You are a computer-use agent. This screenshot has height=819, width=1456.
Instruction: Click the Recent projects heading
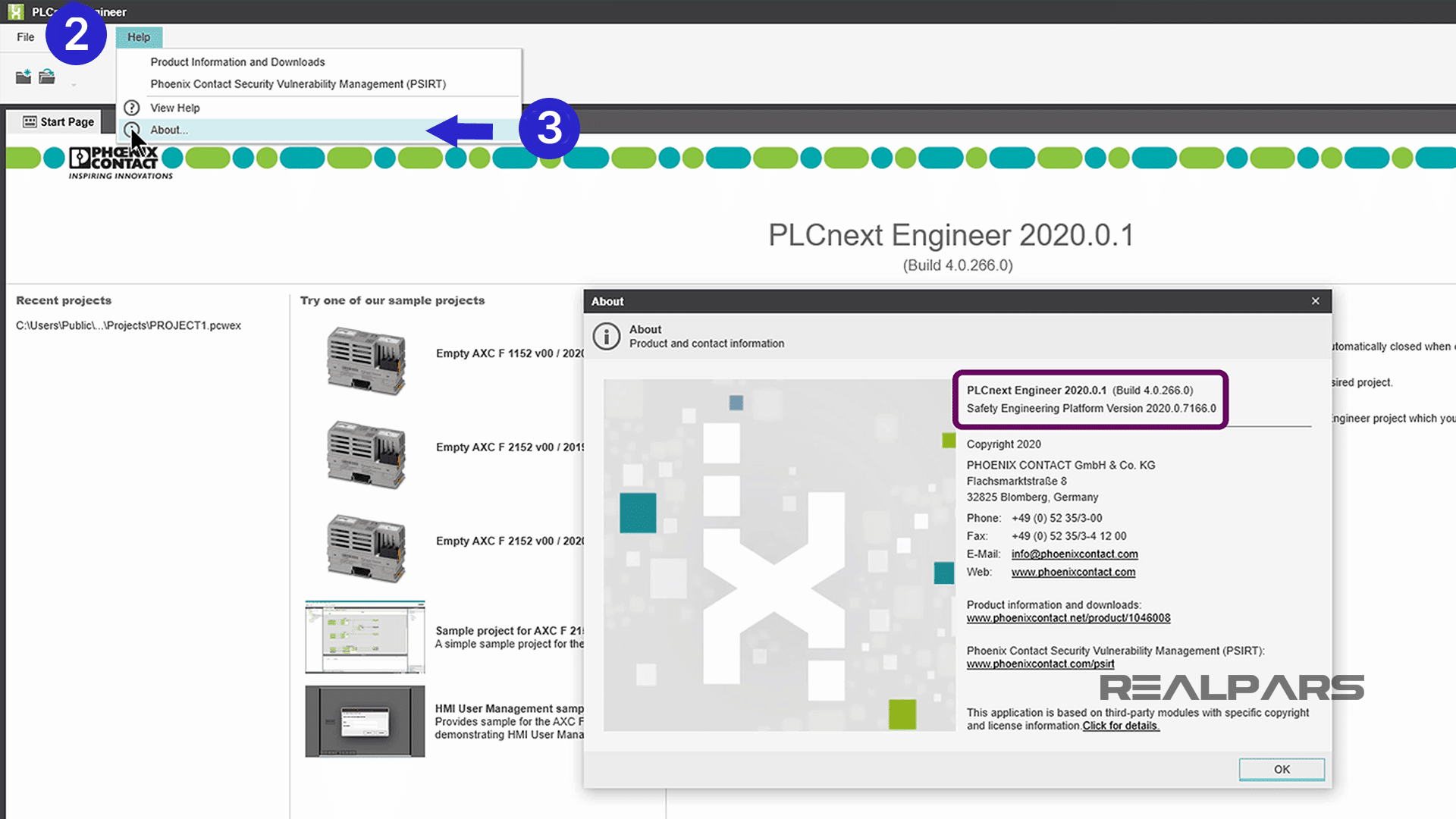coord(64,301)
